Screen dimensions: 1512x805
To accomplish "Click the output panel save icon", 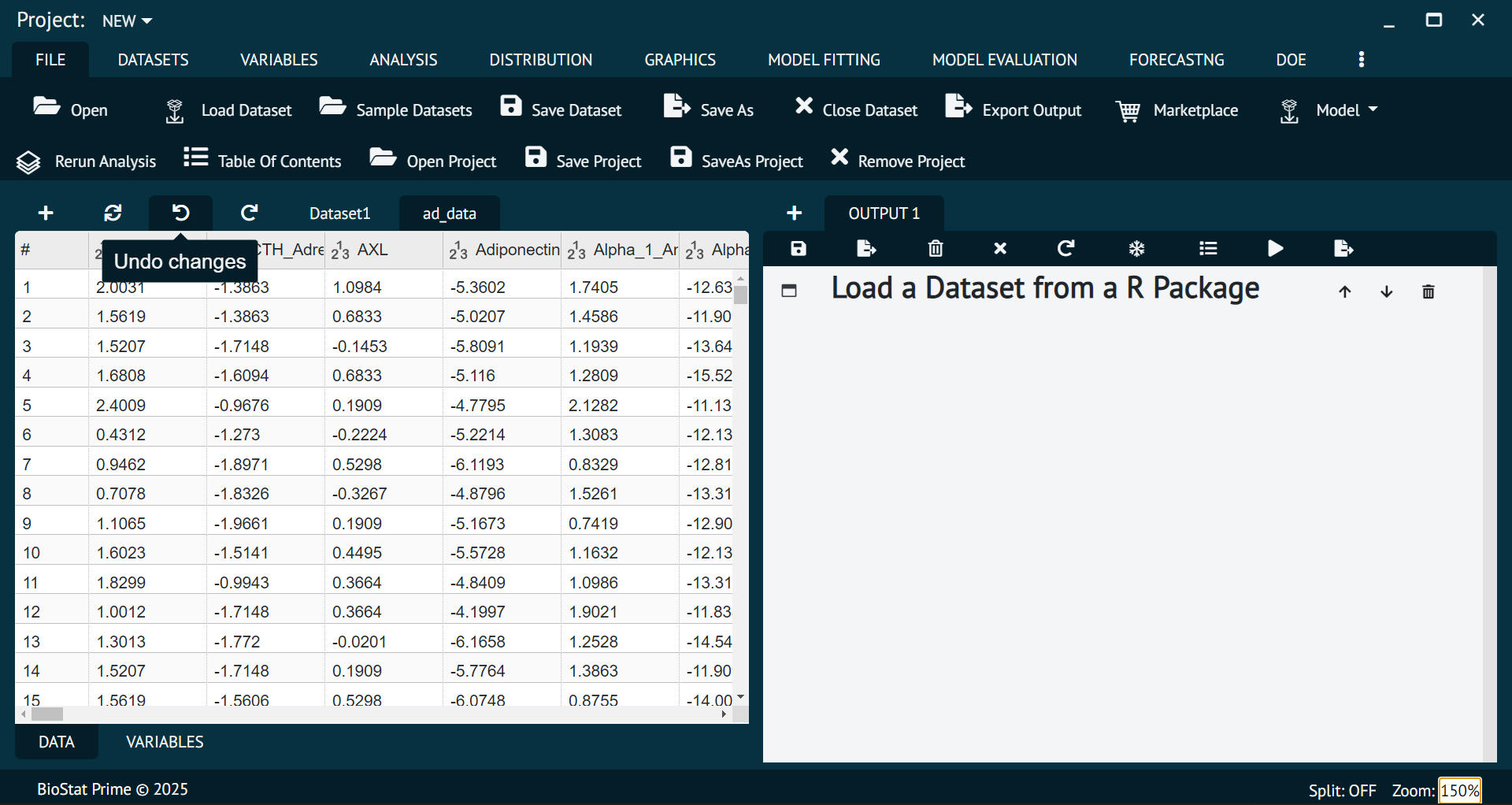I will [799, 249].
